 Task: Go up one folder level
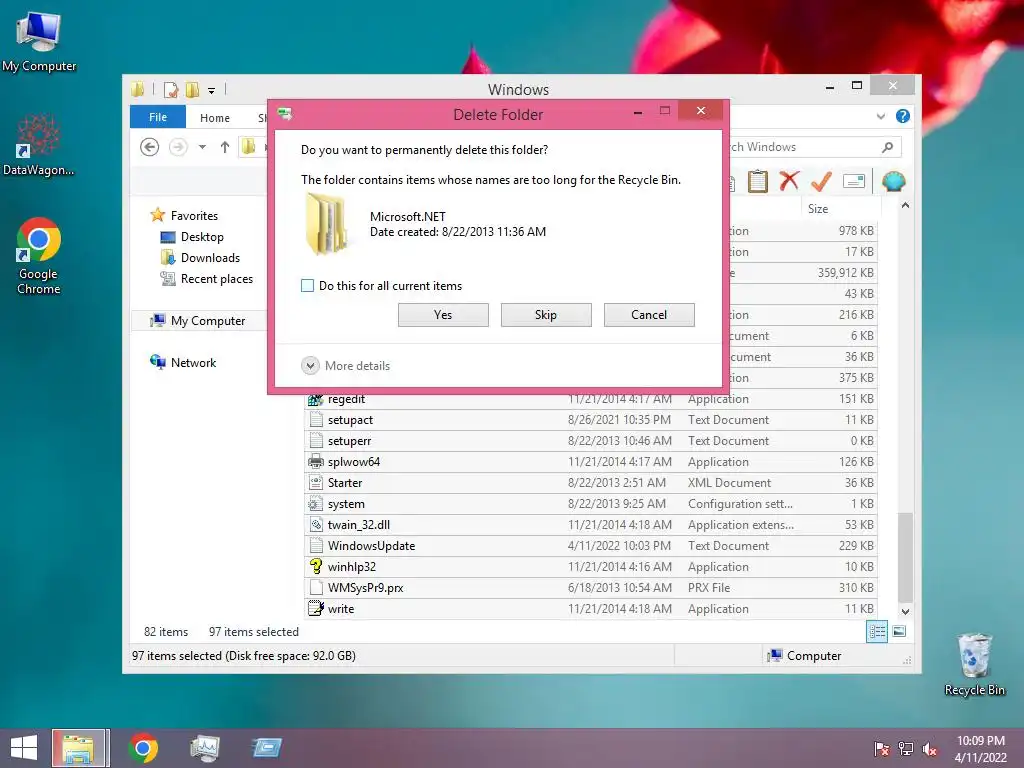click(225, 147)
